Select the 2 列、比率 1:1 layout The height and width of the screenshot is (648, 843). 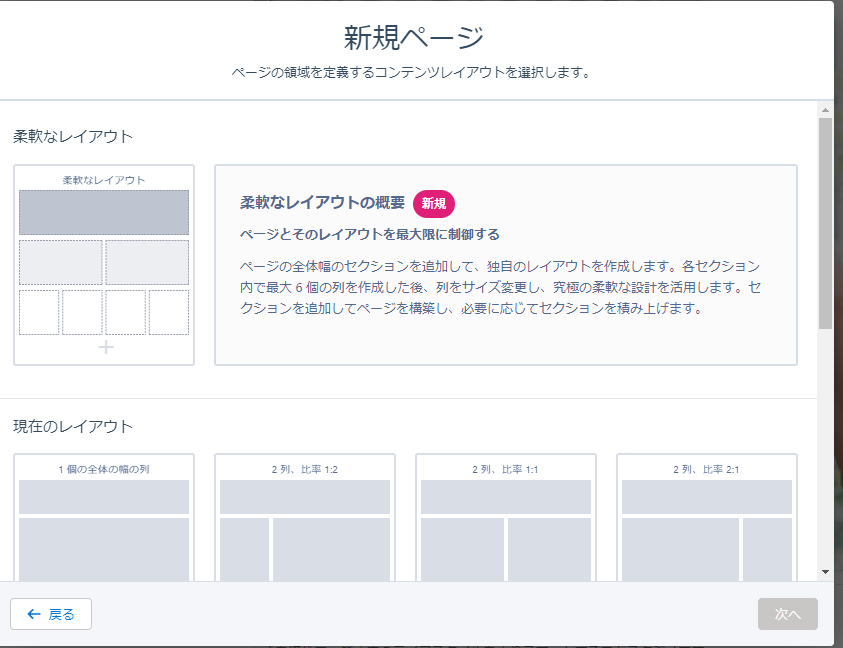506,518
